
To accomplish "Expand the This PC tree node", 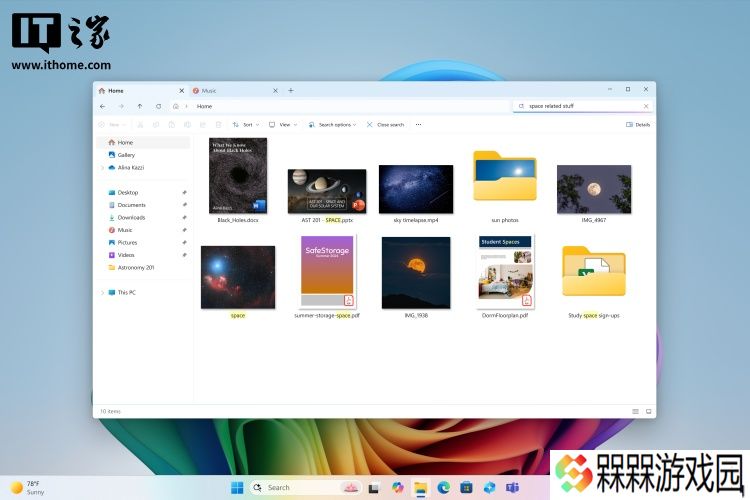I will click(102, 292).
